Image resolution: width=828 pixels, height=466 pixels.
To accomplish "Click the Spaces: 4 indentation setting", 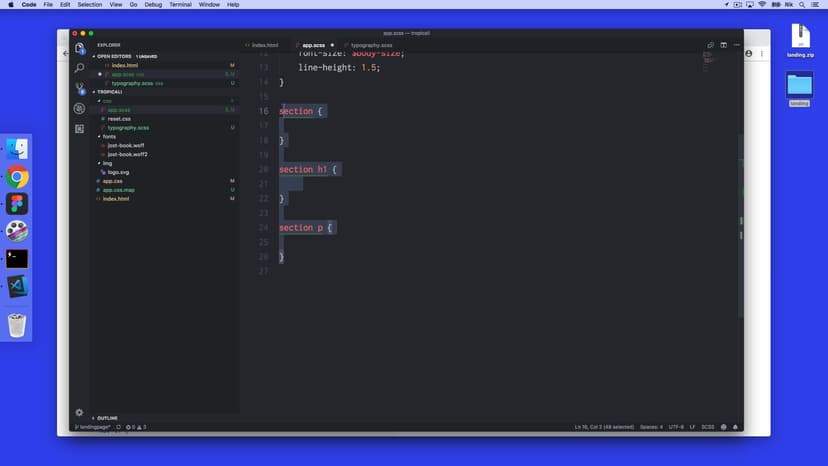I will tap(650, 427).
